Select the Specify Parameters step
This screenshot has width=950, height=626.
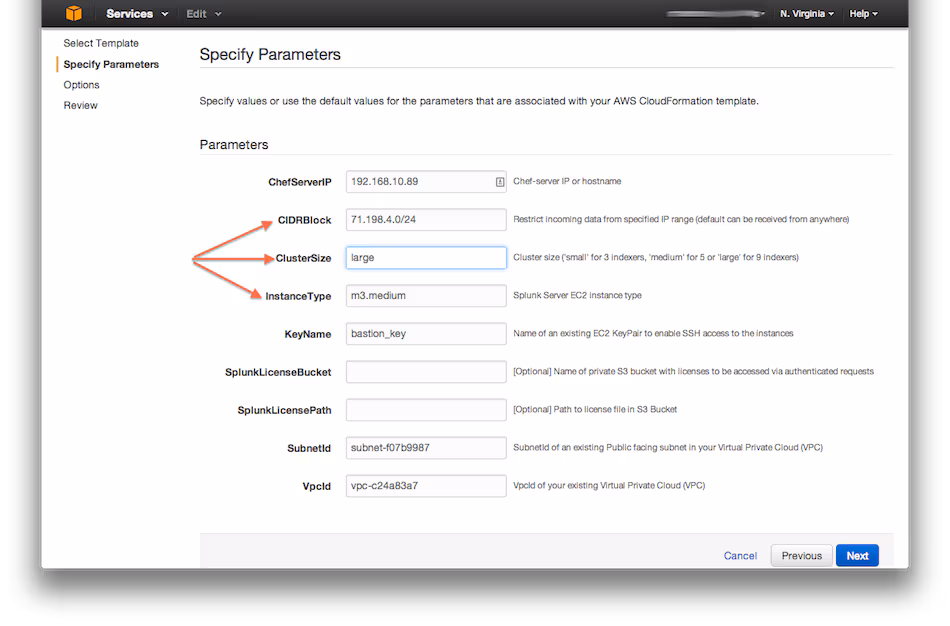109,63
